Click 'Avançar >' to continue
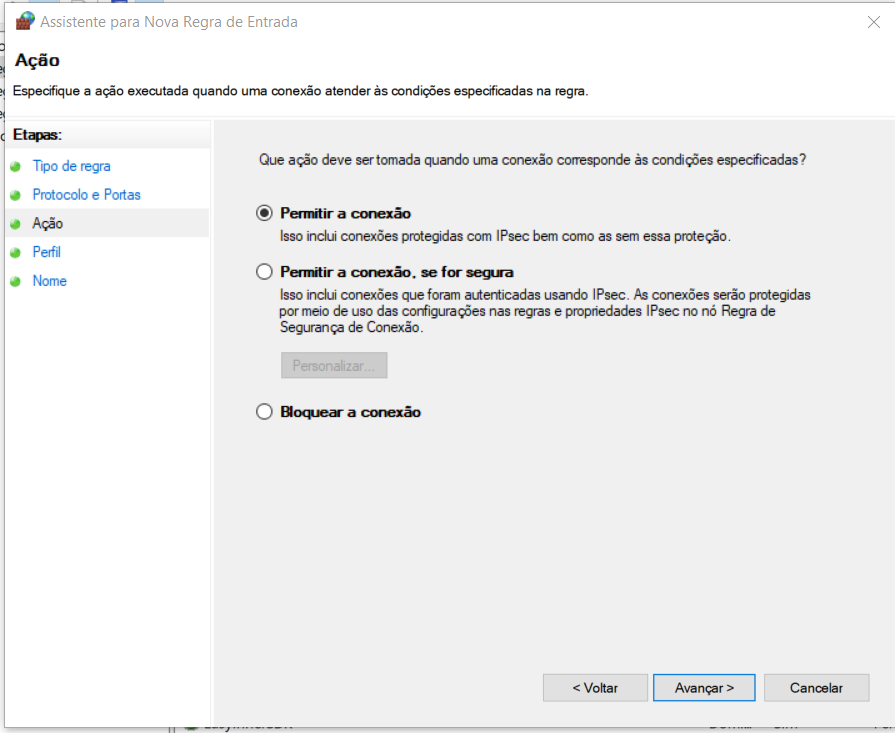This screenshot has width=895, height=733. coord(704,688)
